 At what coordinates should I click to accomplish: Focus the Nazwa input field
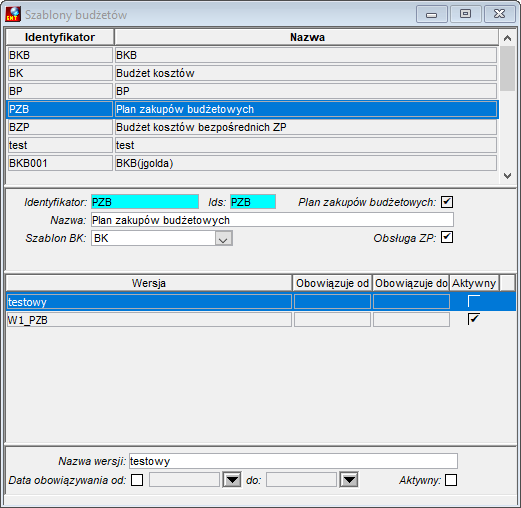coord(272,220)
